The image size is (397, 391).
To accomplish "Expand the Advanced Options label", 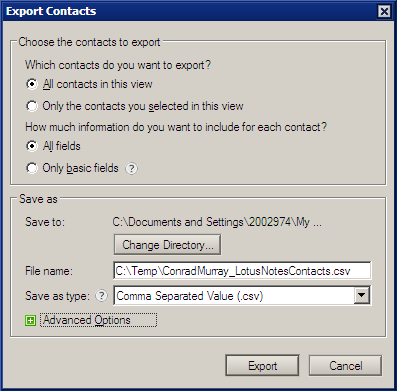I will tap(98, 320).
